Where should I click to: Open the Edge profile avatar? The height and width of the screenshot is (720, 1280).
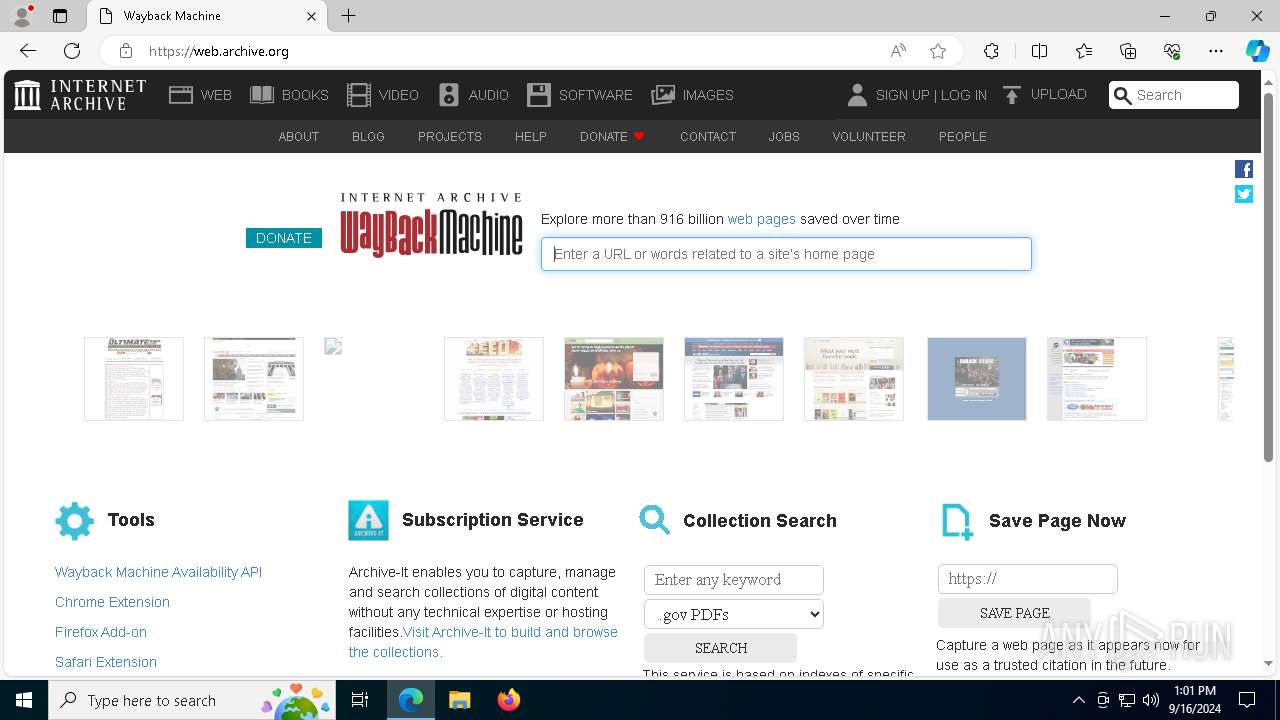pyautogui.click(x=22, y=16)
